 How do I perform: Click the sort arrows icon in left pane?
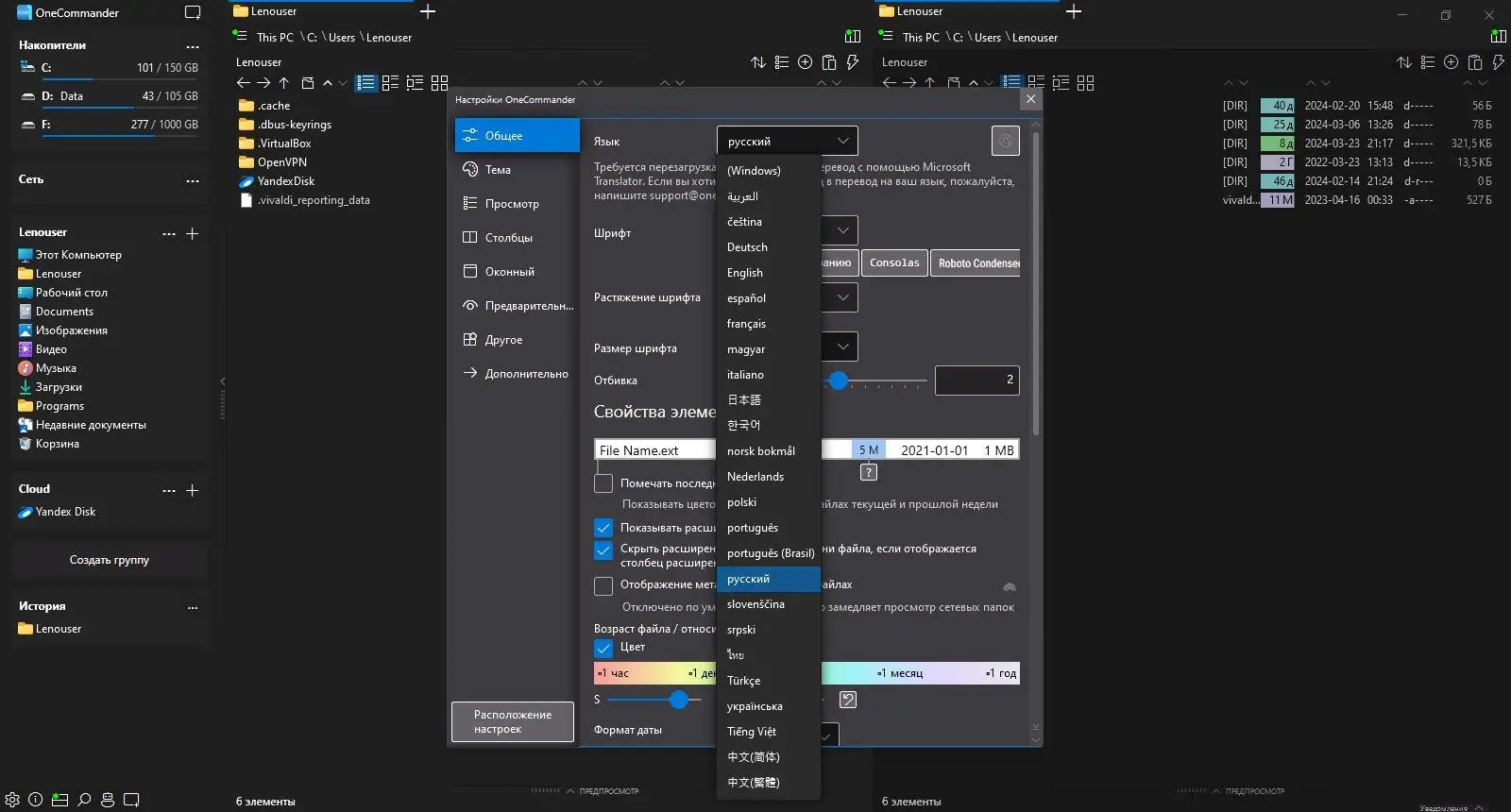pos(758,62)
